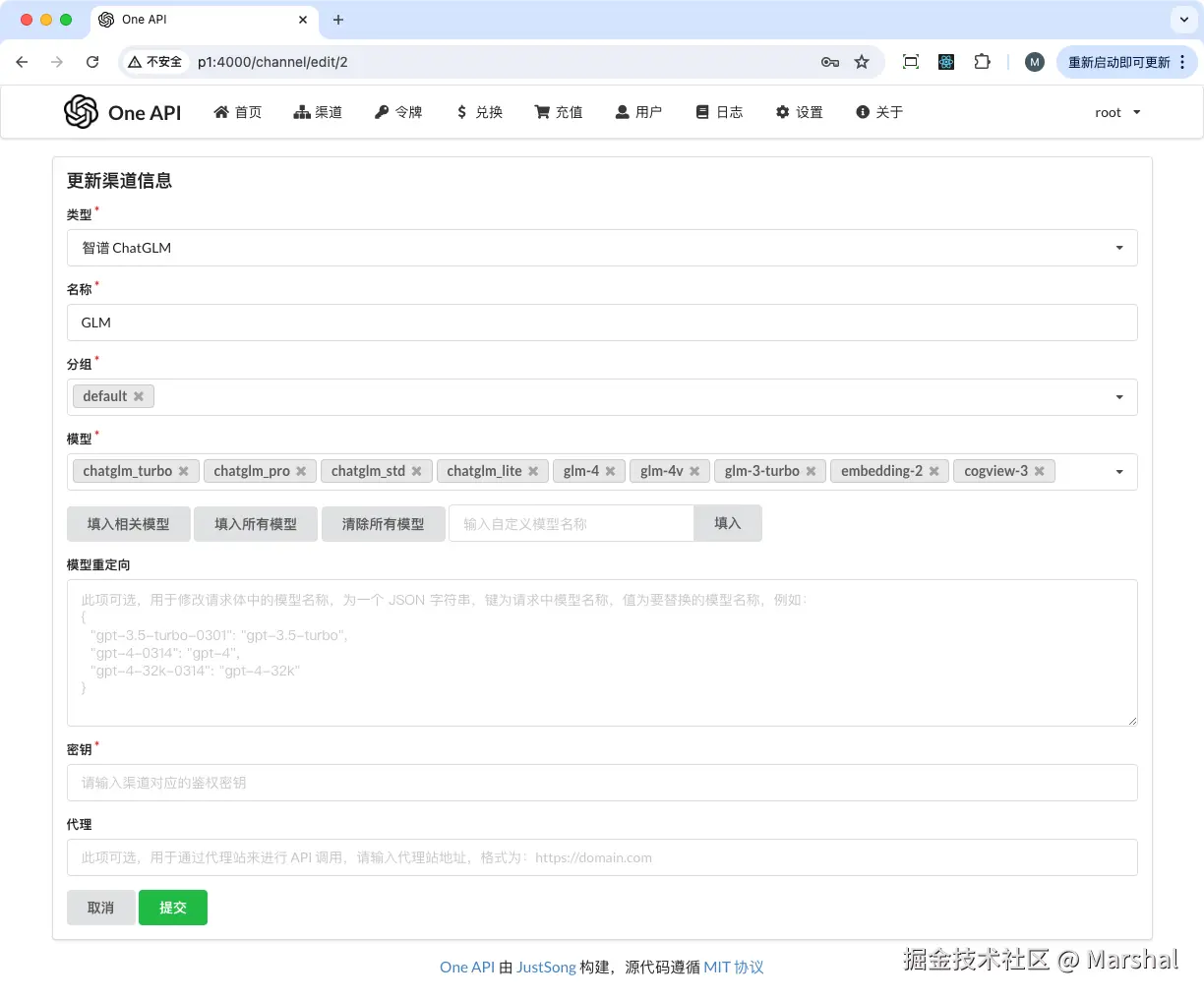Reload the page with the refresh icon
The height and width of the screenshot is (999, 1204).
tap(92, 62)
